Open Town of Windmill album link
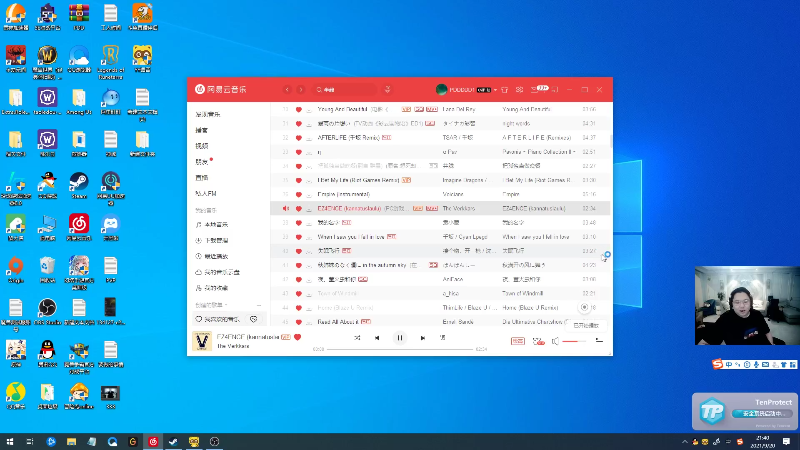The image size is (800, 450). coord(522,293)
